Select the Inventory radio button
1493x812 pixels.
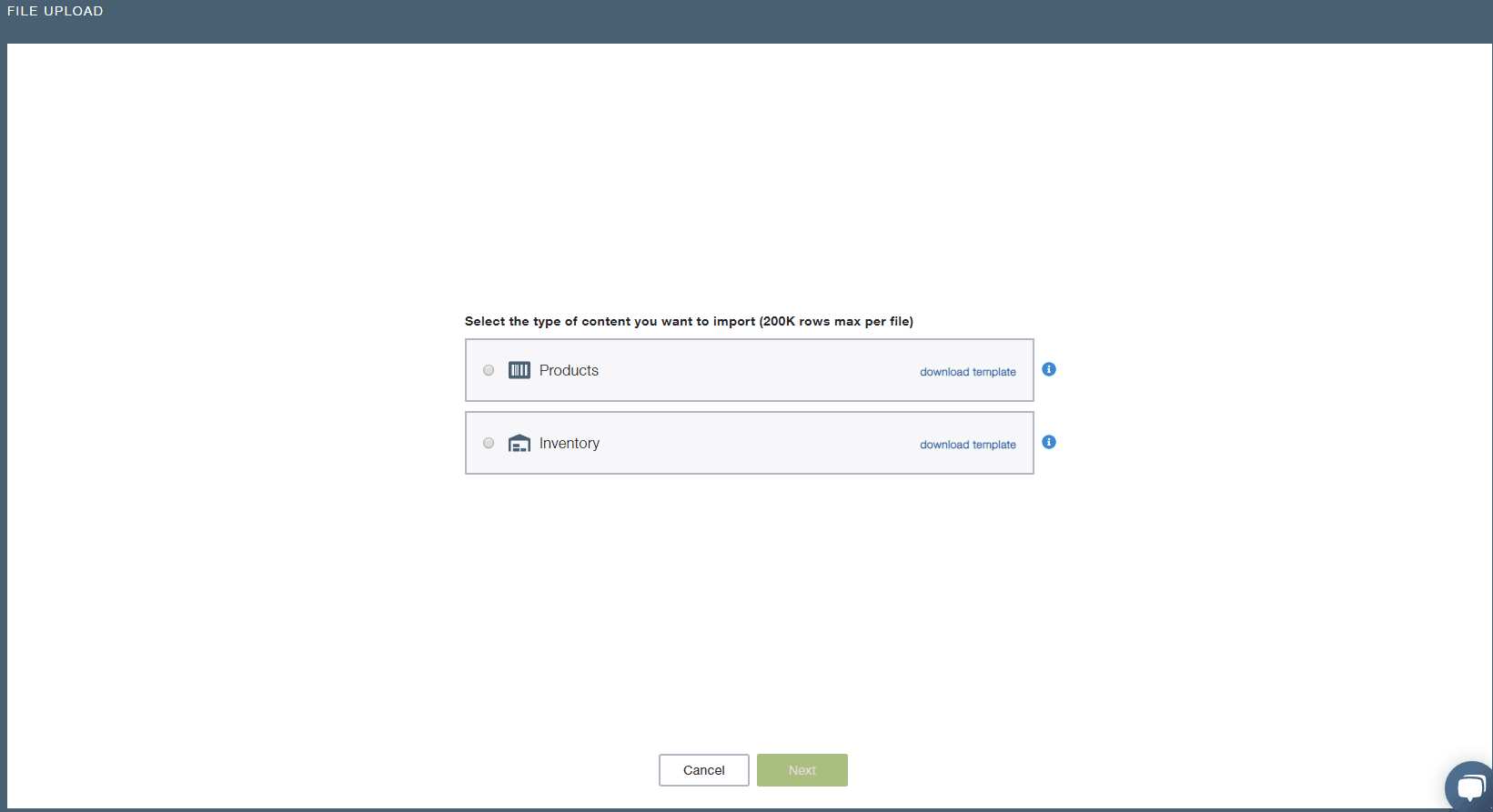(489, 443)
